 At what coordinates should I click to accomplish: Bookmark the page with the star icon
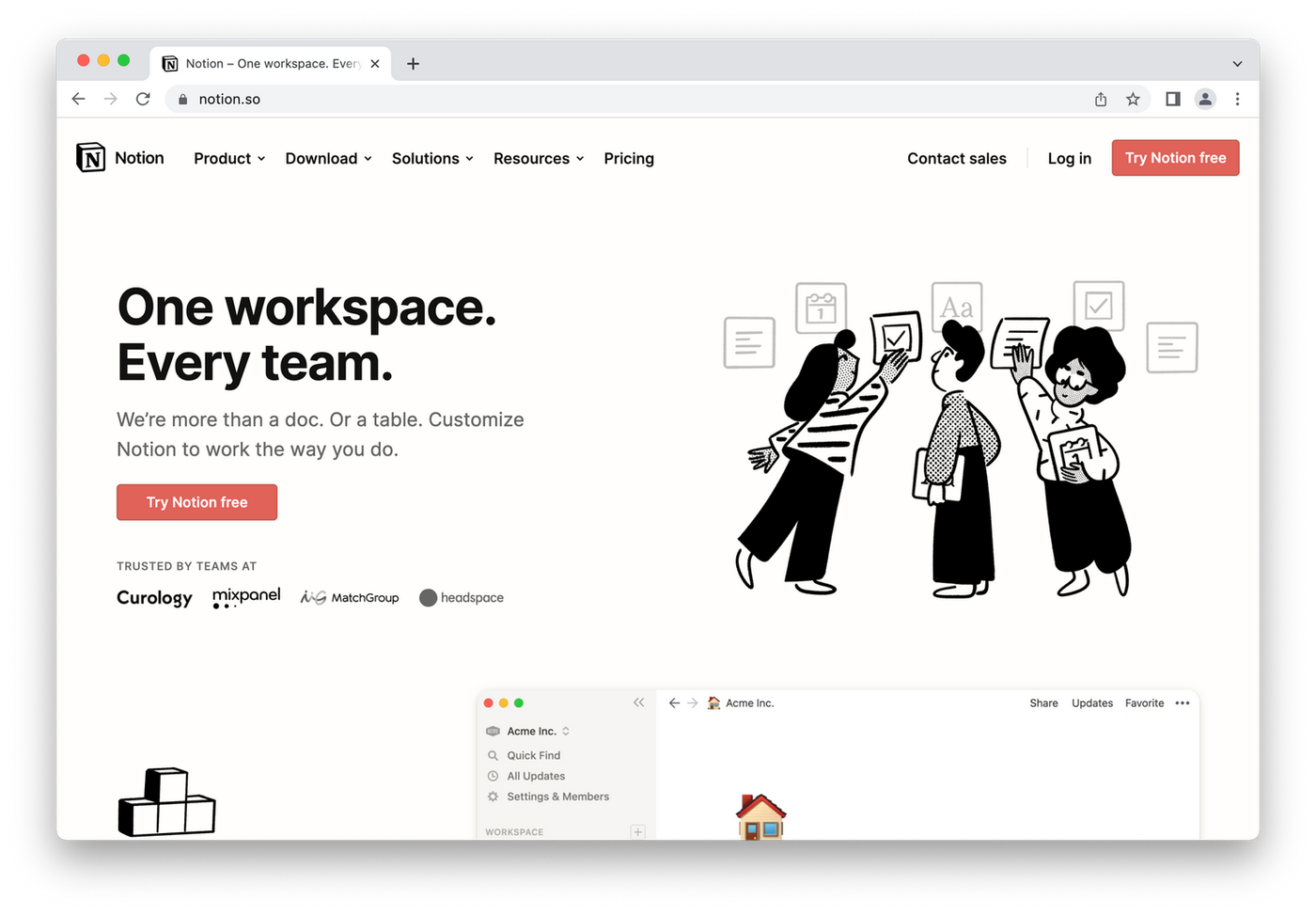(1133, 98)
